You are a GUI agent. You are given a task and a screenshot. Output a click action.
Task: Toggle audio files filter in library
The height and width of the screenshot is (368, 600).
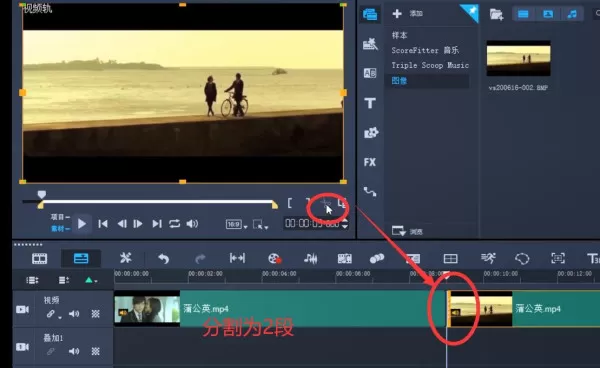pyautogui.click(x=572, y=15)
